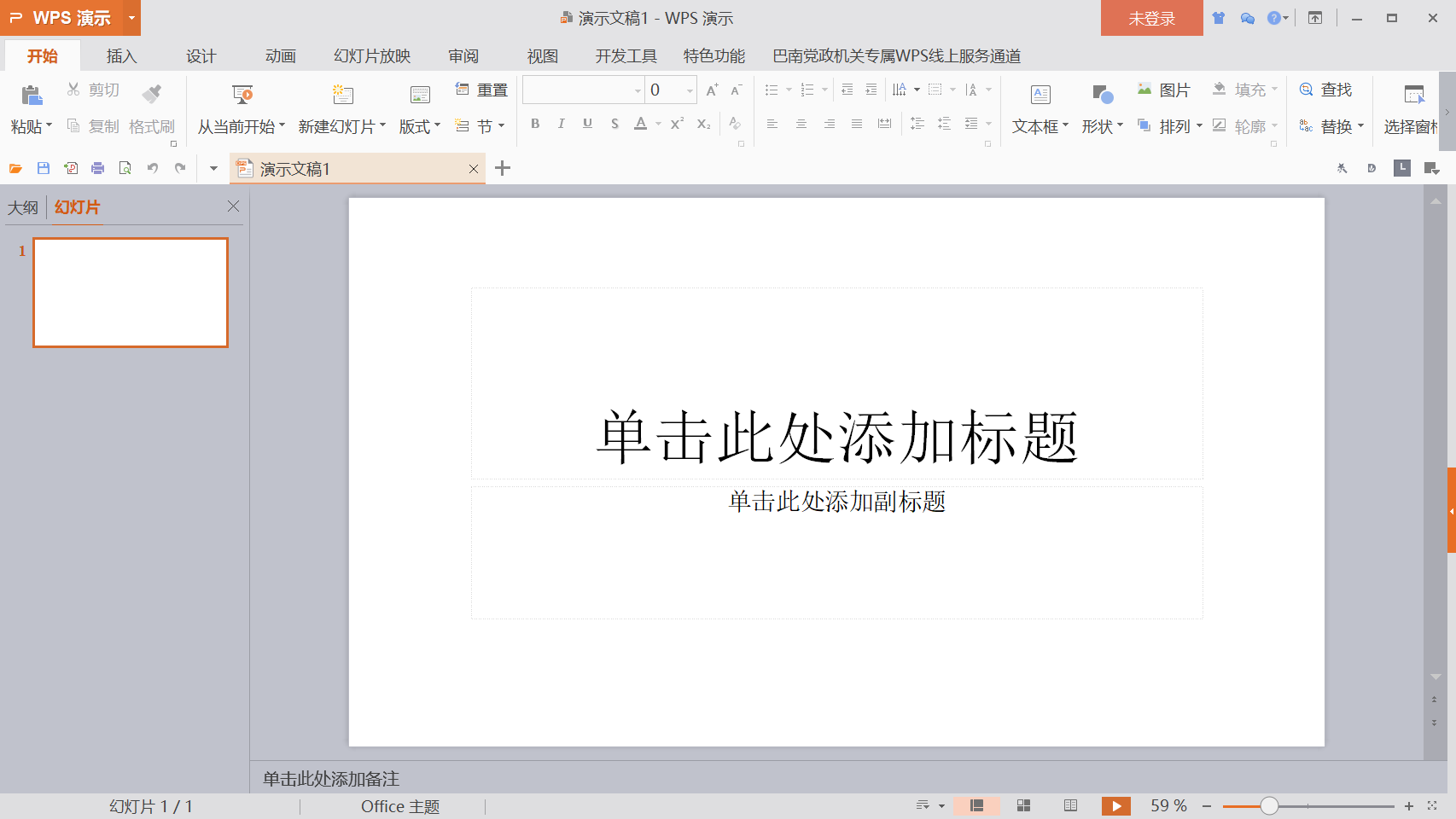
Task: Open WPS 演示 application menu arrow
Action: pyautogui.click(x=131, y=18)
